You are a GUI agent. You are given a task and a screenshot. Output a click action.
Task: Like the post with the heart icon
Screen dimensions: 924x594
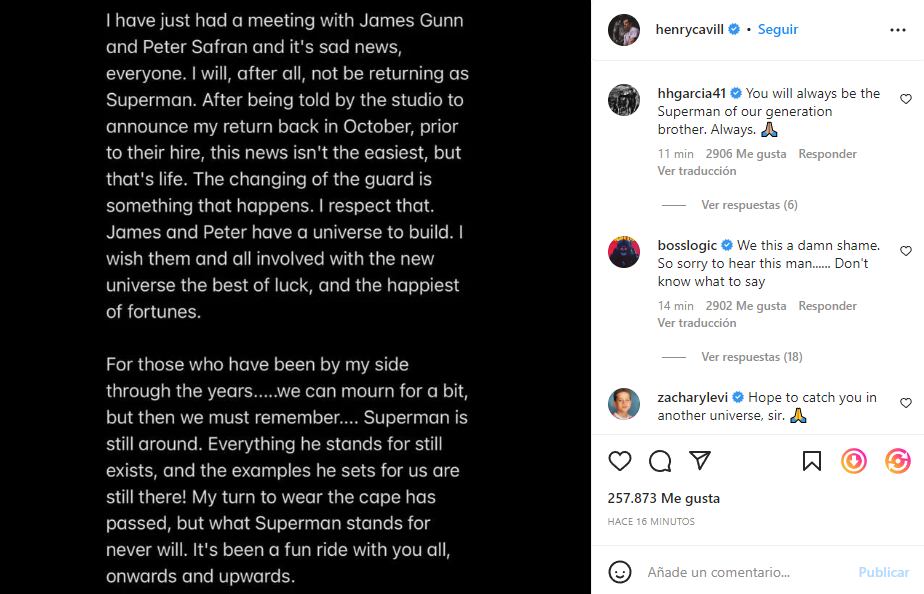(620, 462)
